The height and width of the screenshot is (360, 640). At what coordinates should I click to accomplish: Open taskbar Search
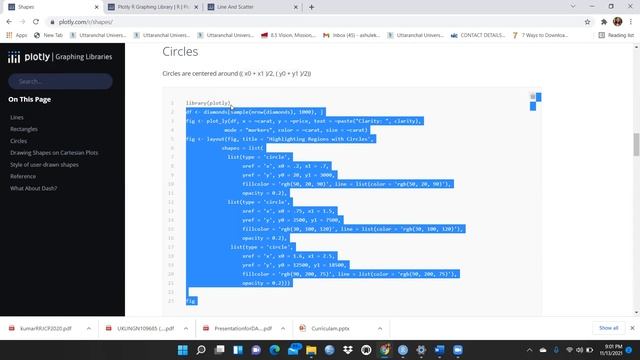tap(201, 350)
